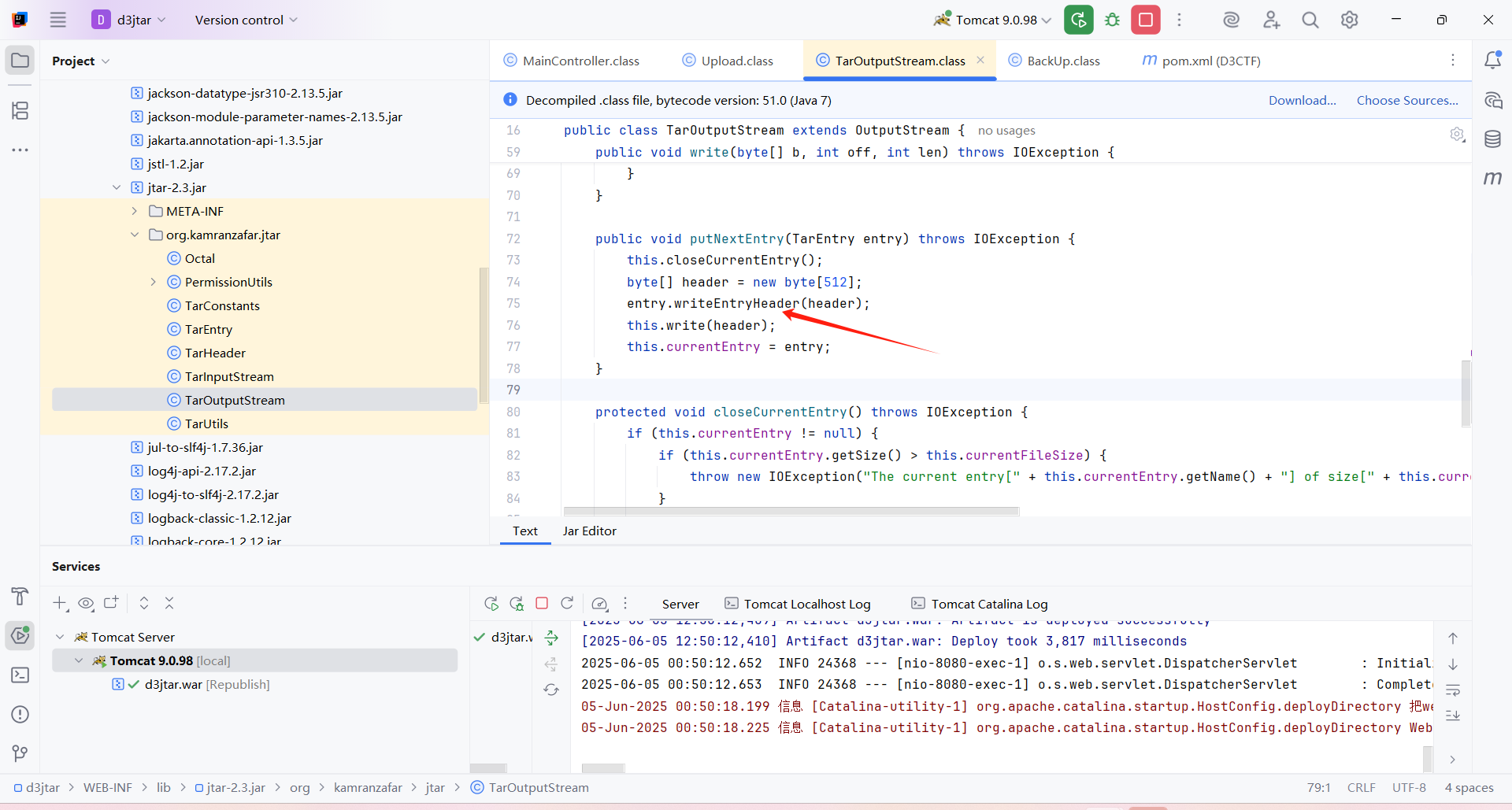Open the Notifications bell icon
Viewport: 1512px width, 810px height.
click(x=1492, y=61)
